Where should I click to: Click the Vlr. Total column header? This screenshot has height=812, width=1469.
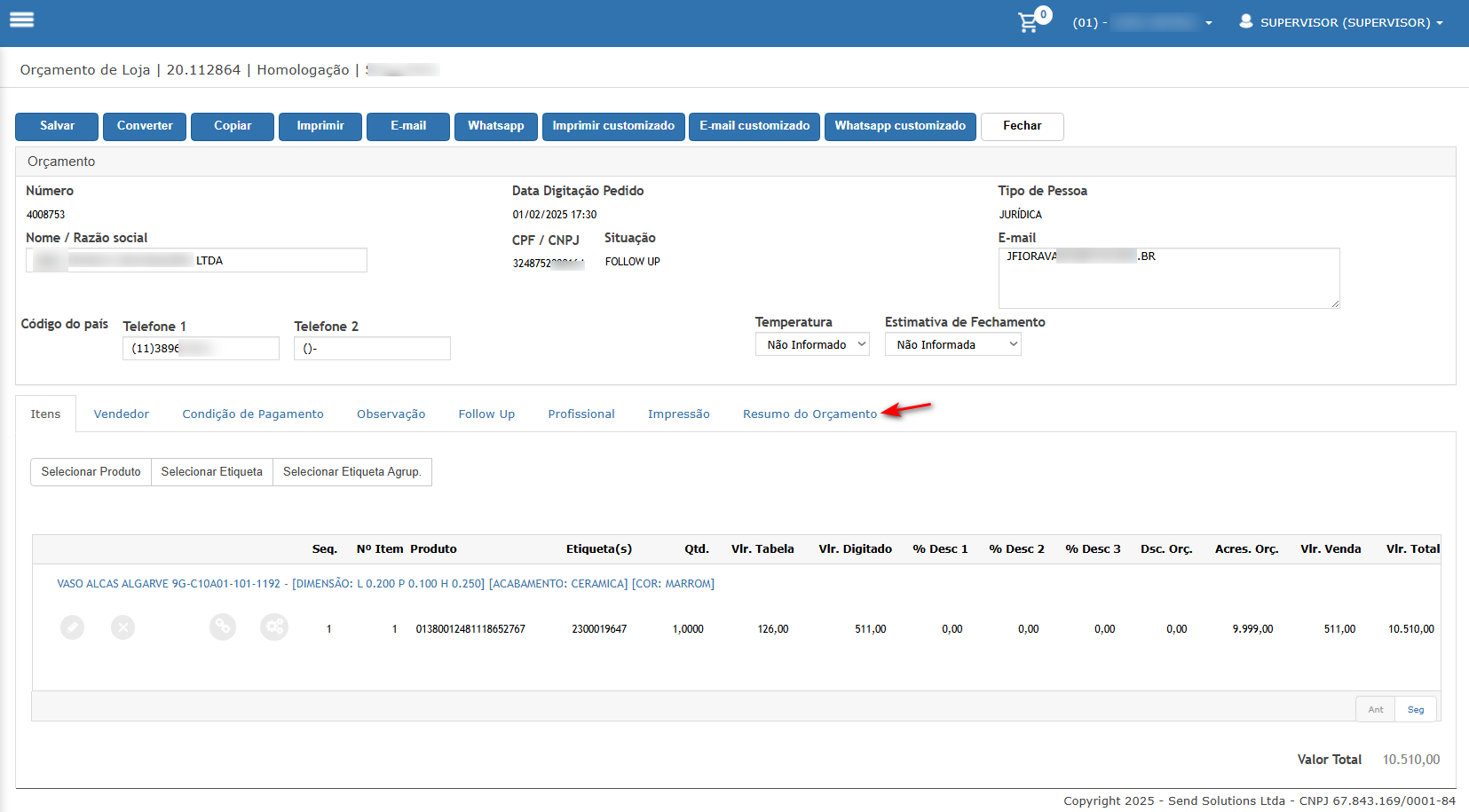coord(1413,549)
